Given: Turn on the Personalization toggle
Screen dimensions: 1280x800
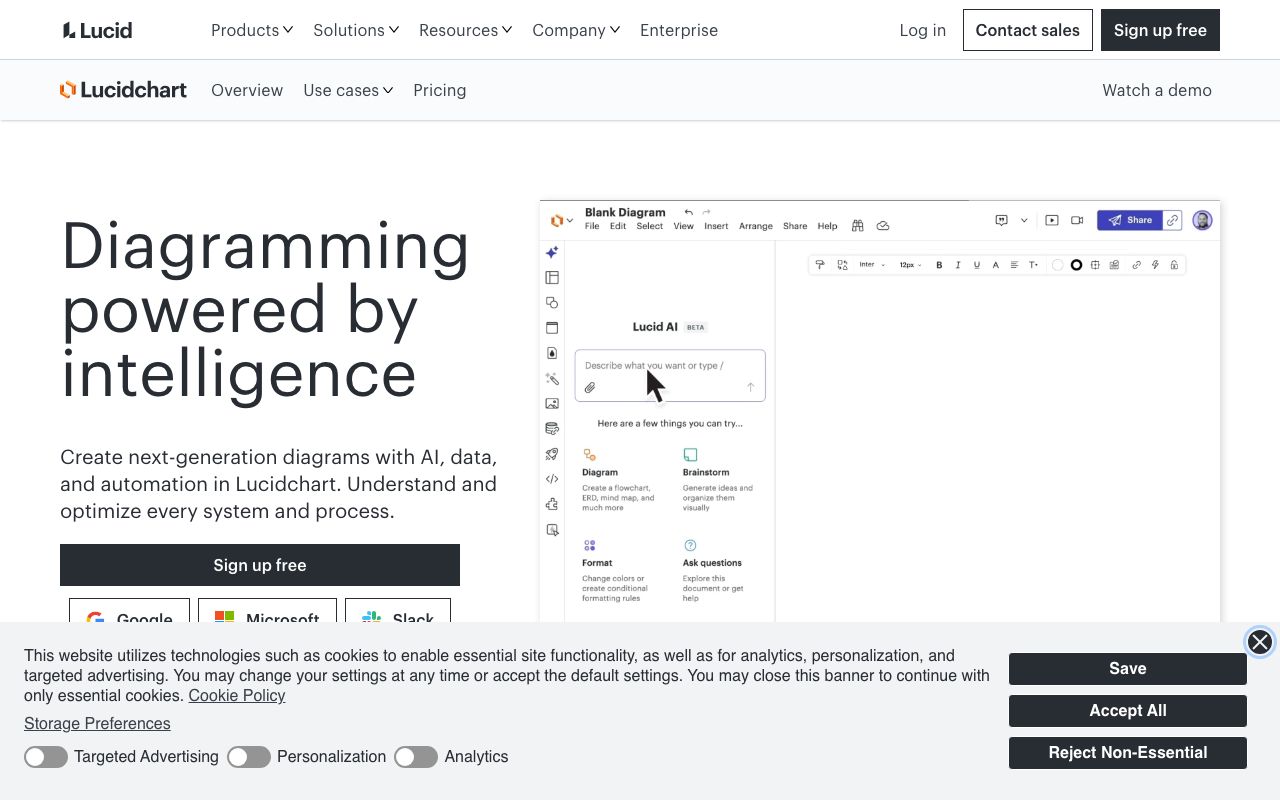Looking at the screenshot, I should tap(249, 757).
